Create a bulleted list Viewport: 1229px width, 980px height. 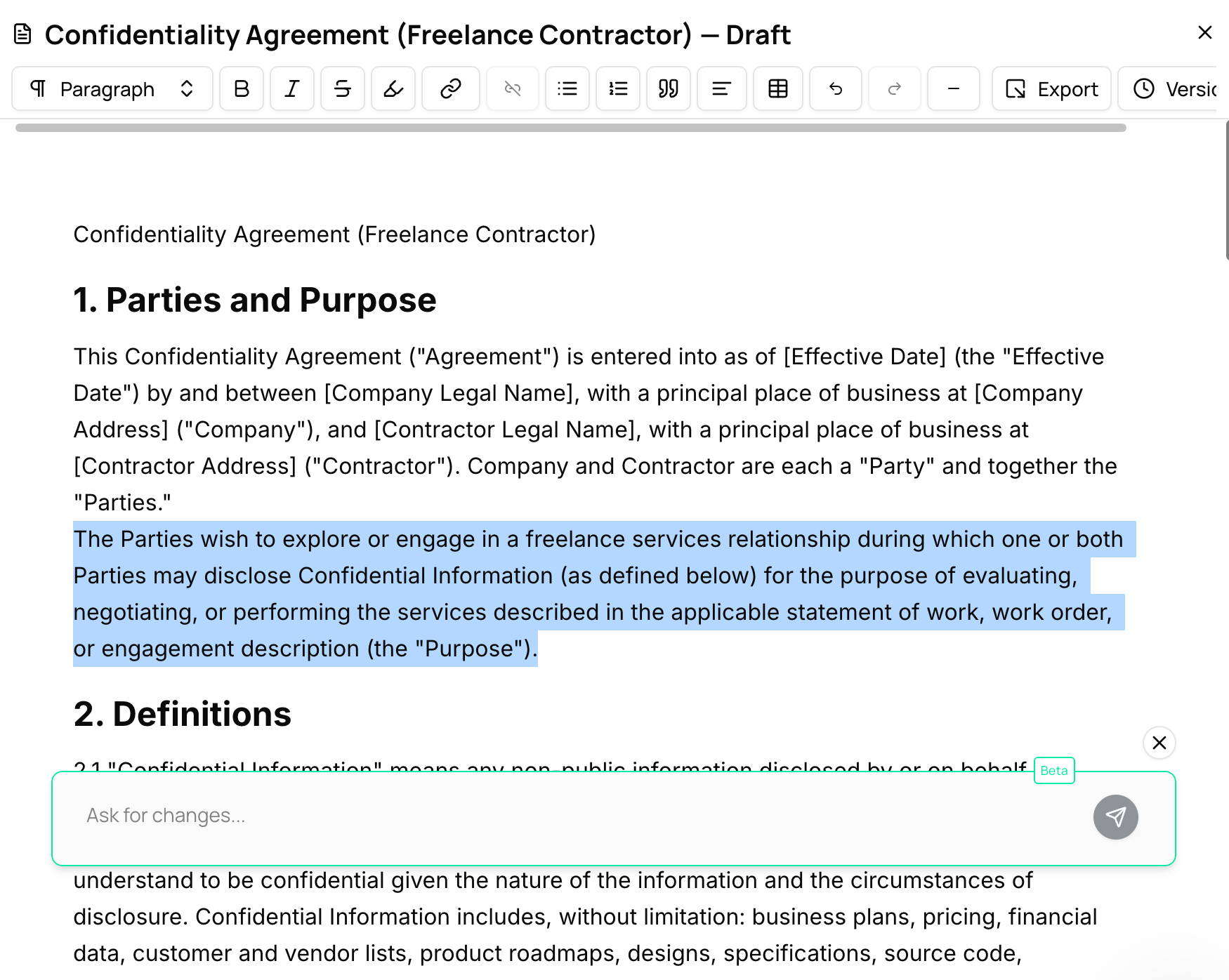(x=567, y=89)
